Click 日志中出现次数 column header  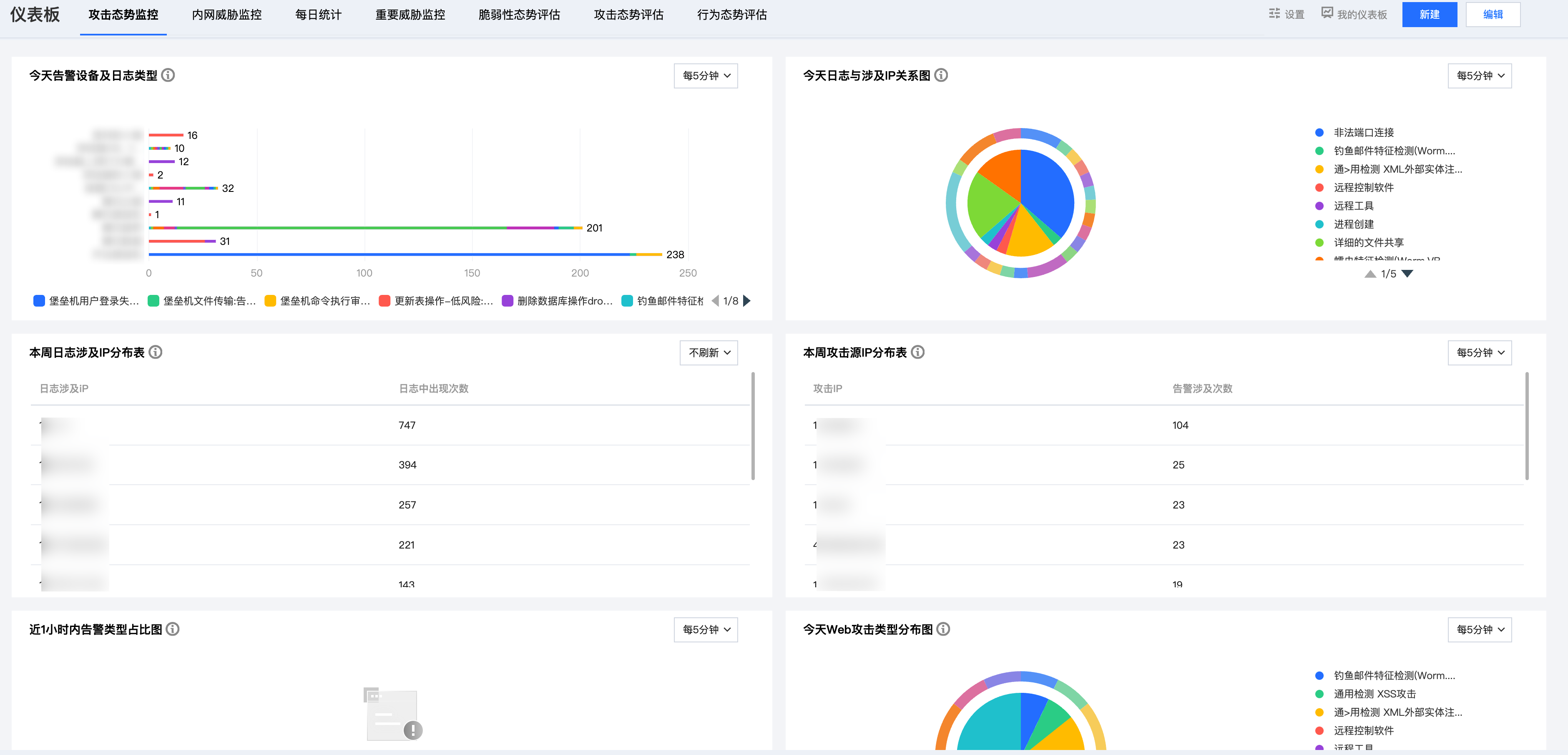[433, 388]
